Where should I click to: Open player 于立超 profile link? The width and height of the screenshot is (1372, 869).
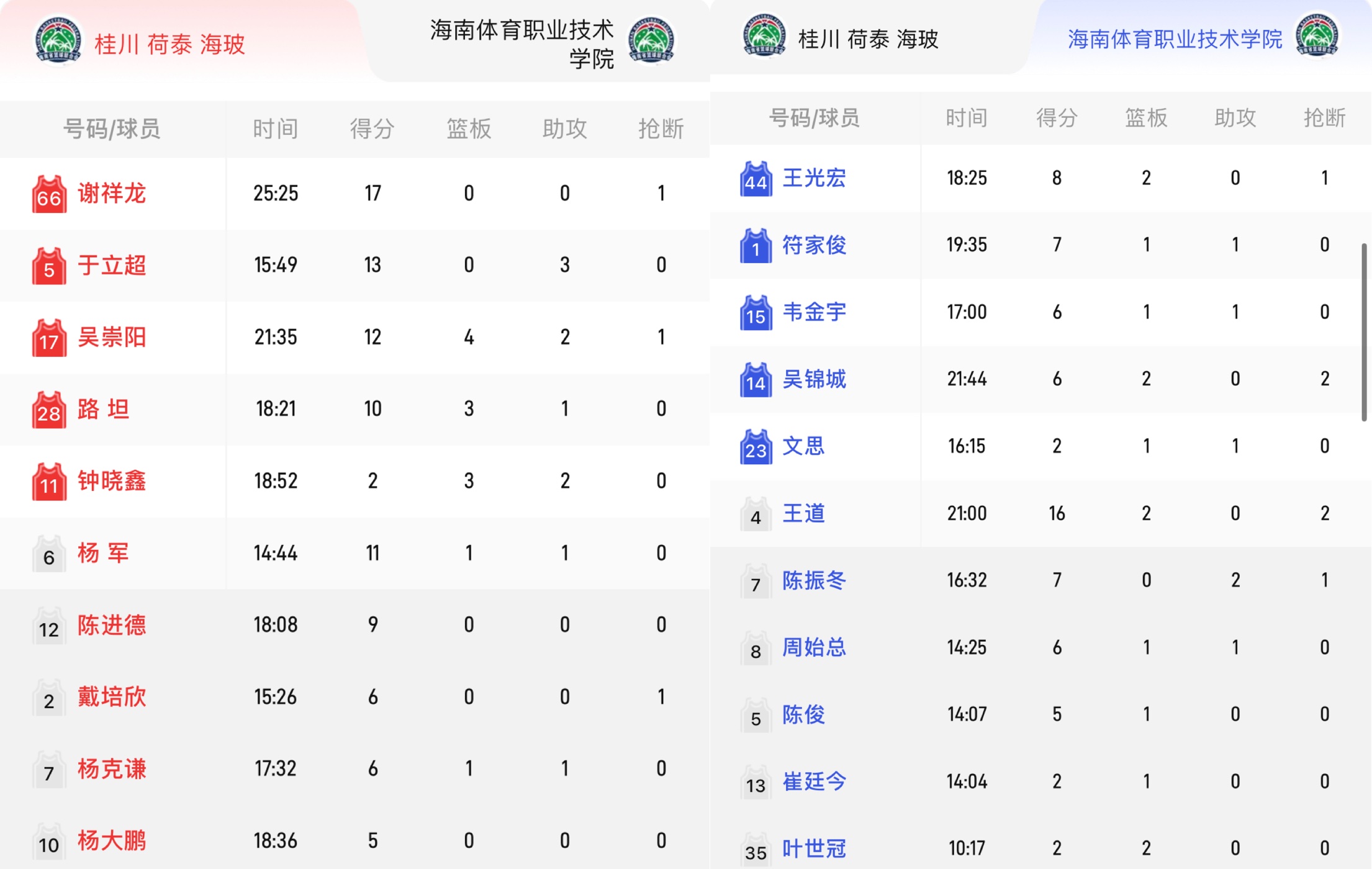pos(112,266)
